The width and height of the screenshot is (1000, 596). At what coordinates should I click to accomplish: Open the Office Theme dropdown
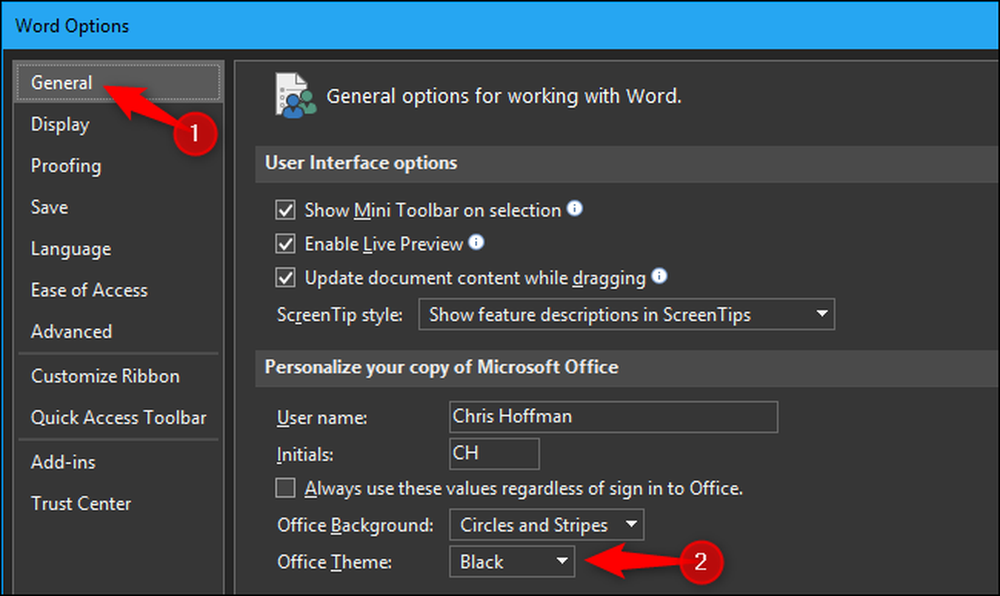[512, 562]
